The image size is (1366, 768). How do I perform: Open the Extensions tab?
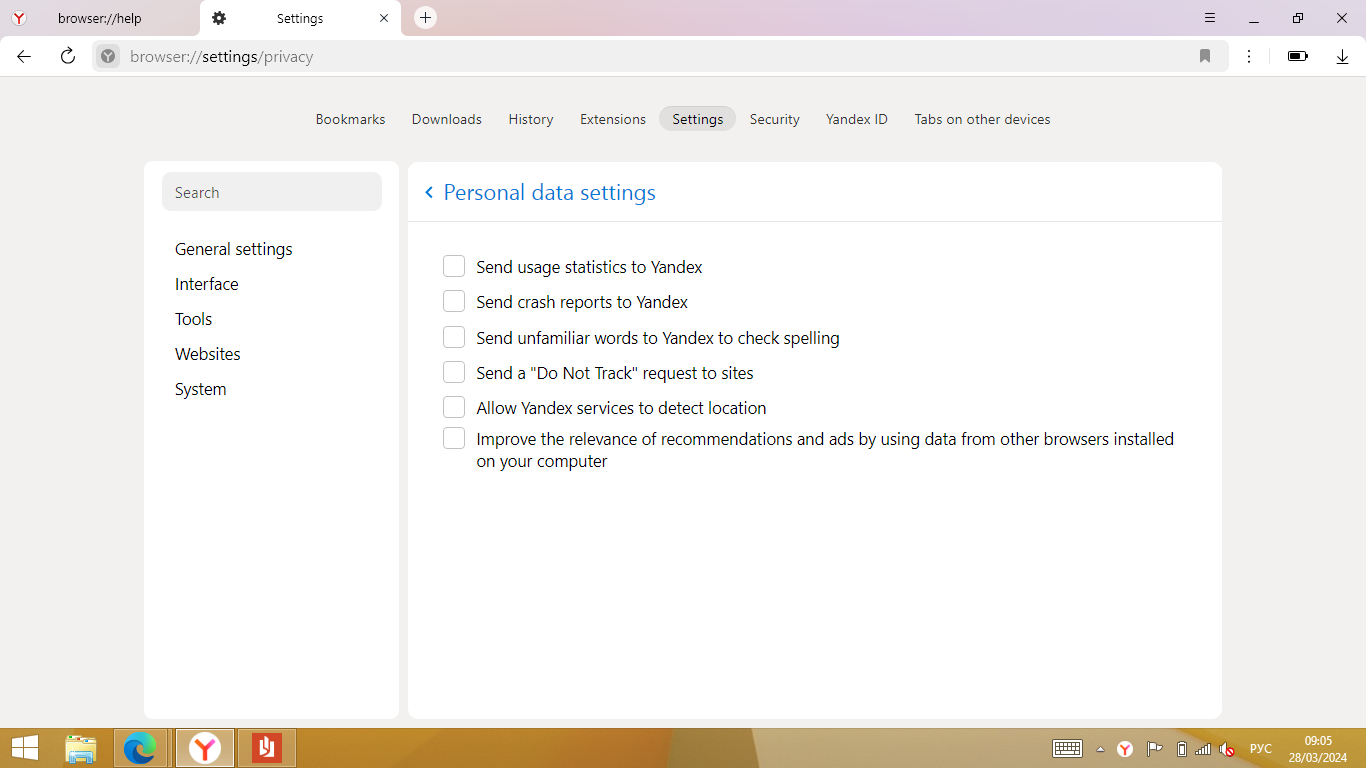(613, 119)
